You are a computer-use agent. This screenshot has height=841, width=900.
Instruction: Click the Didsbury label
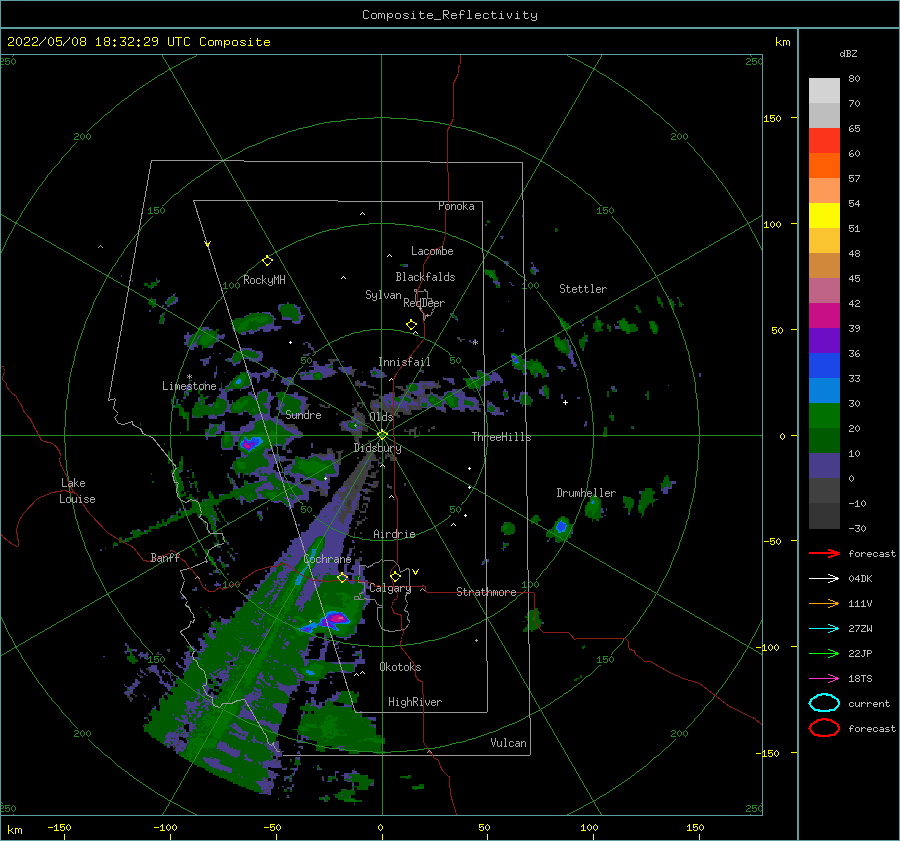378,448
